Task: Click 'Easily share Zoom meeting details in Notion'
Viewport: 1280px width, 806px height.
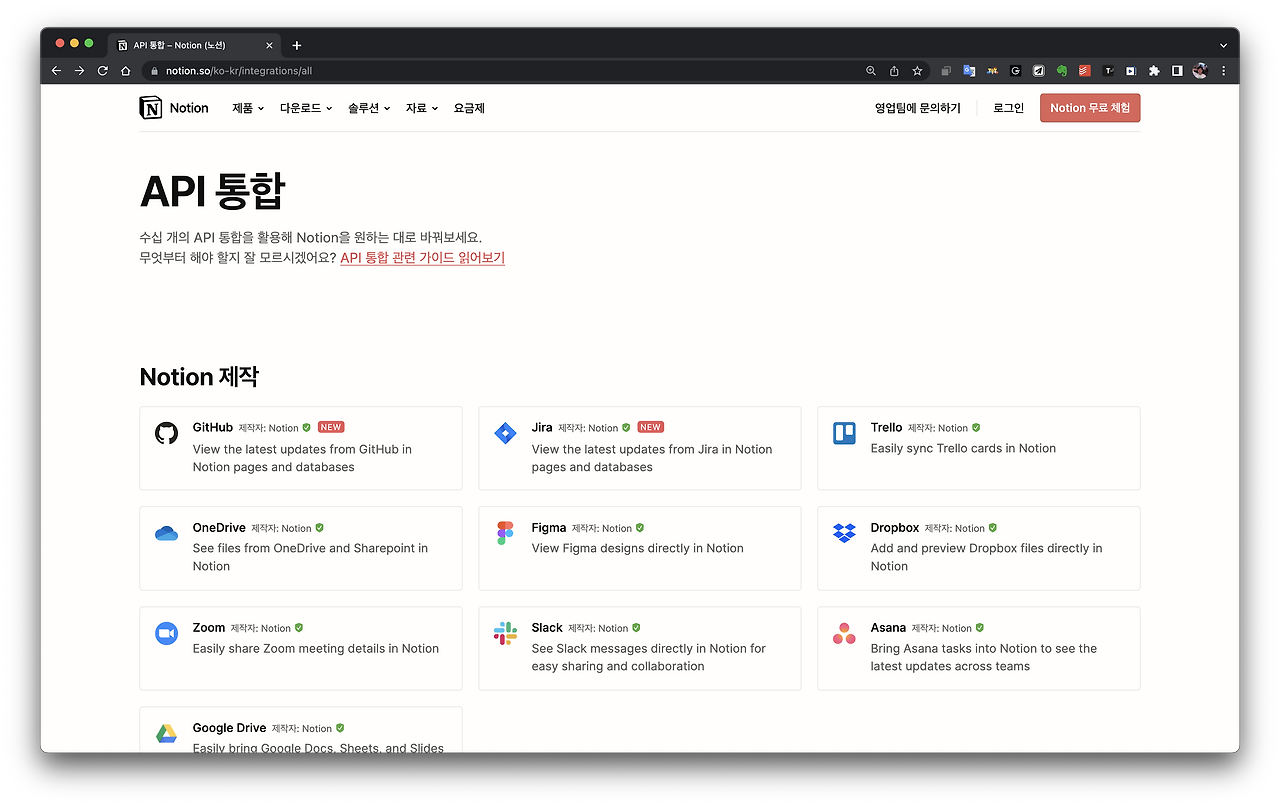Action: [316, 648]
